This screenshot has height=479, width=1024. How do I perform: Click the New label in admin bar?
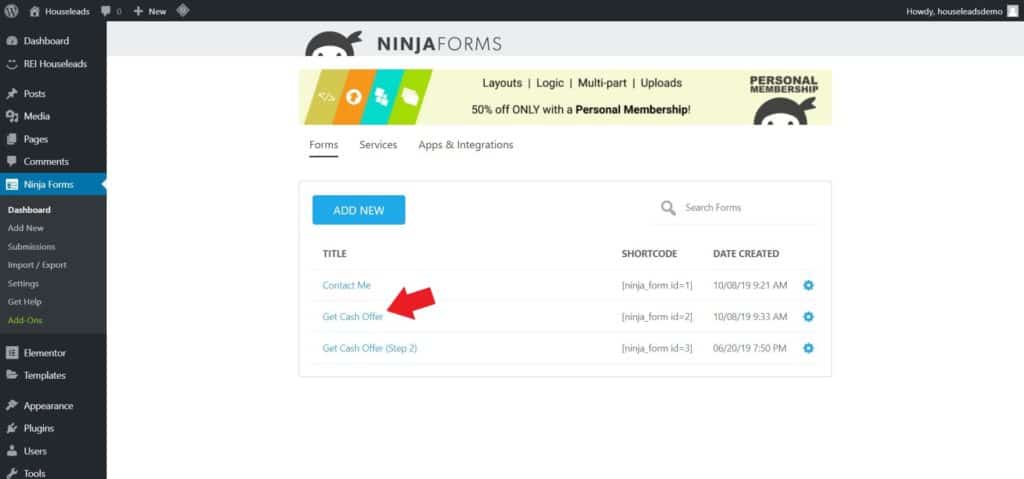(157, 11)
